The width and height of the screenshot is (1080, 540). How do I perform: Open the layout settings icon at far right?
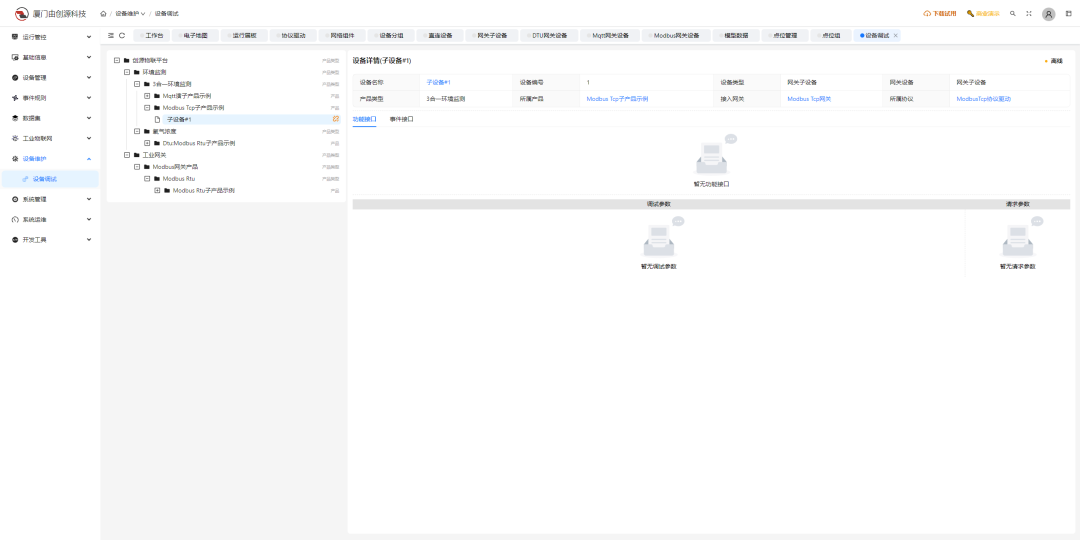coord(1066,14)
